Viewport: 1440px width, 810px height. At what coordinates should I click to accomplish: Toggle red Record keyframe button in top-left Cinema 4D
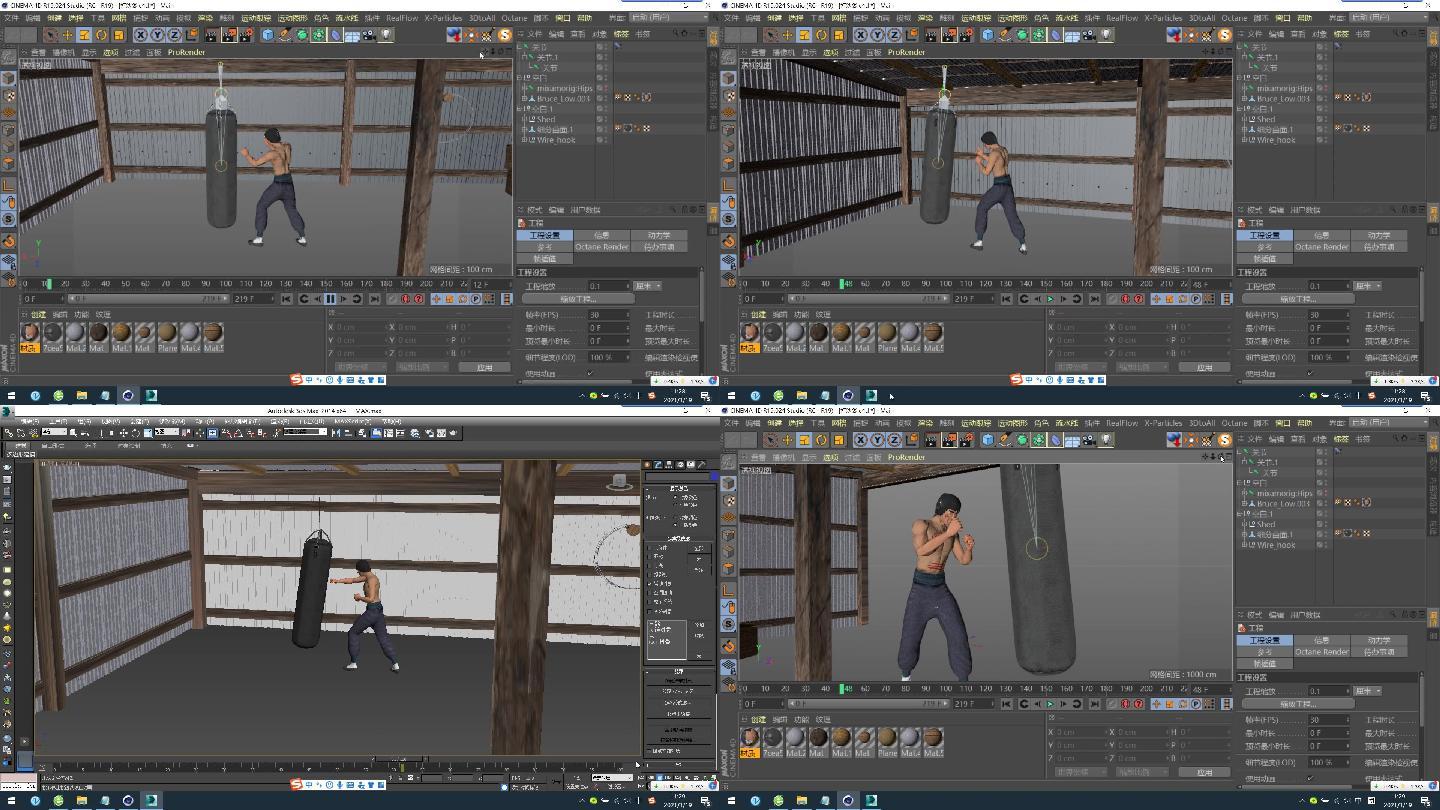pyautogui.click(x=405, y=298)
